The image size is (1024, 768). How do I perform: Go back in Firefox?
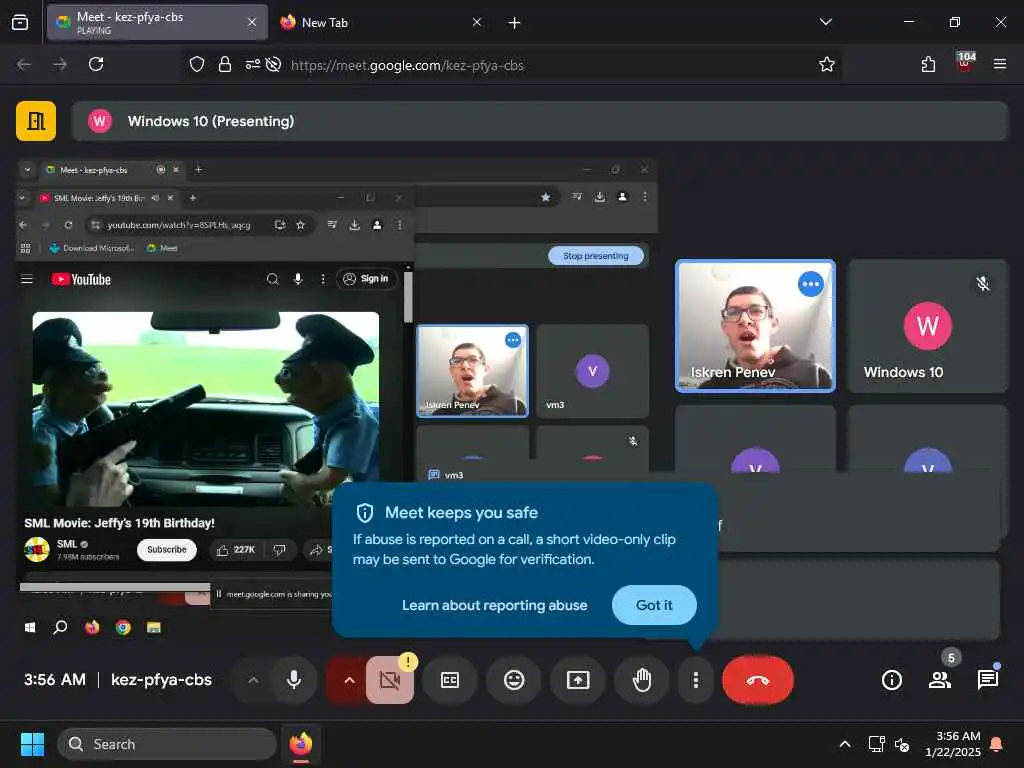(x=24, y=64)
